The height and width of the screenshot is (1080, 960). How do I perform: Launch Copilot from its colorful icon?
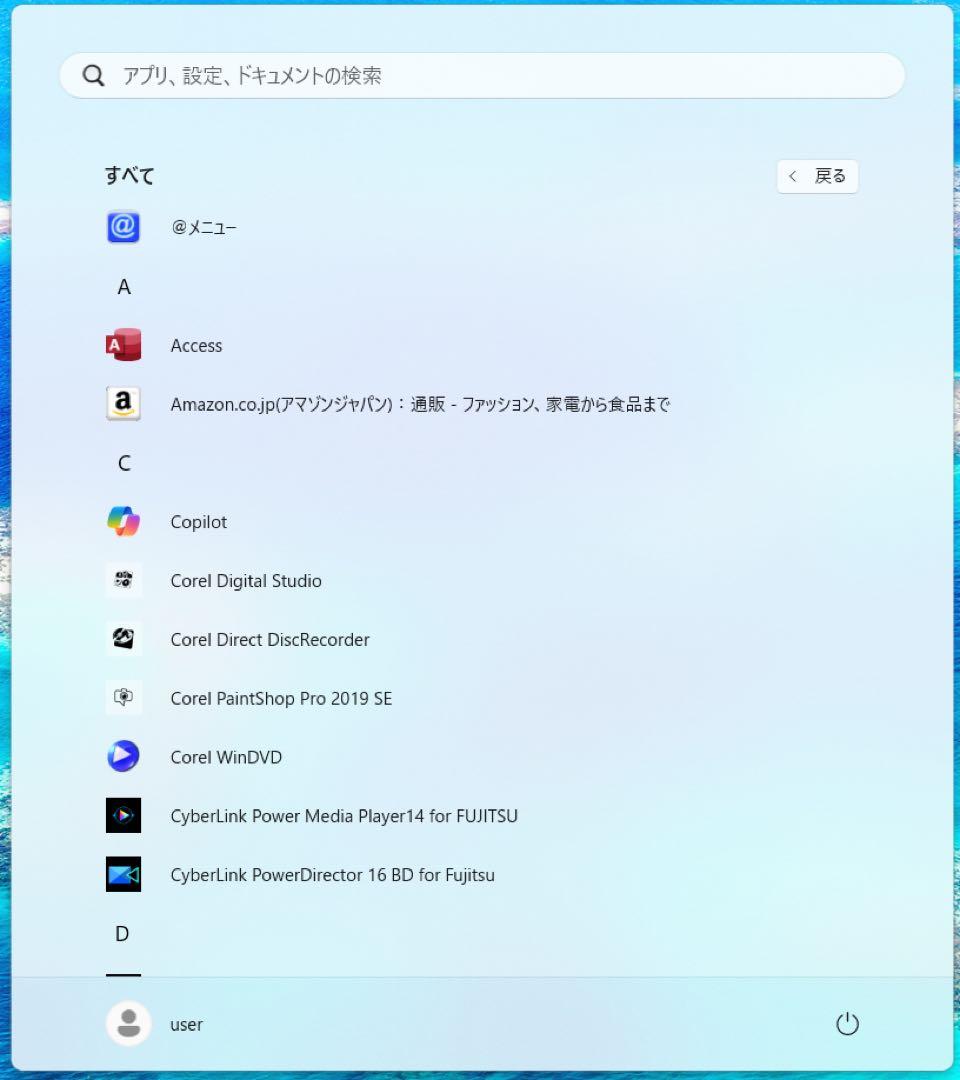123,521
